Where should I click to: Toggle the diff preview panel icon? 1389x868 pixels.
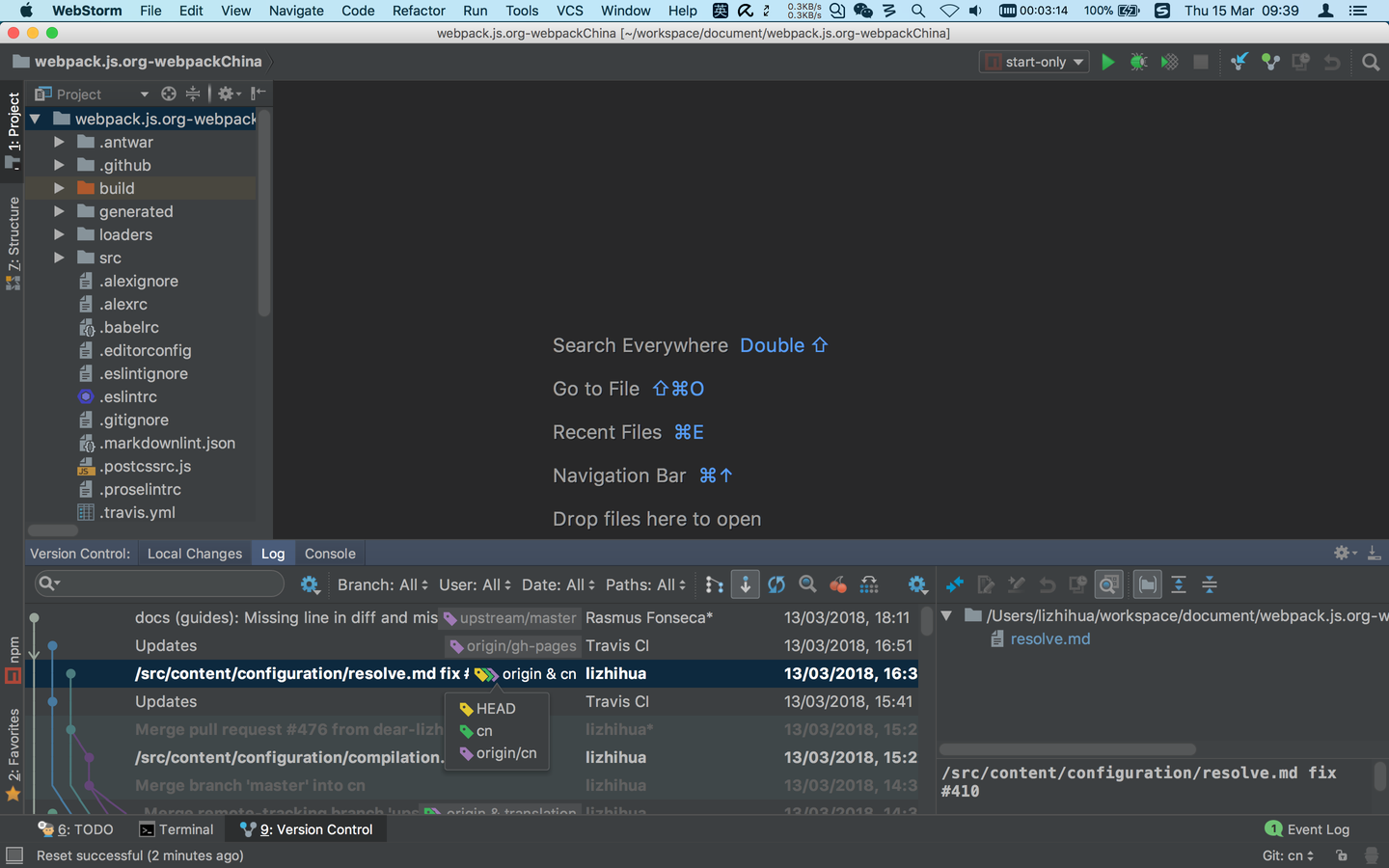click(1108, 583)
